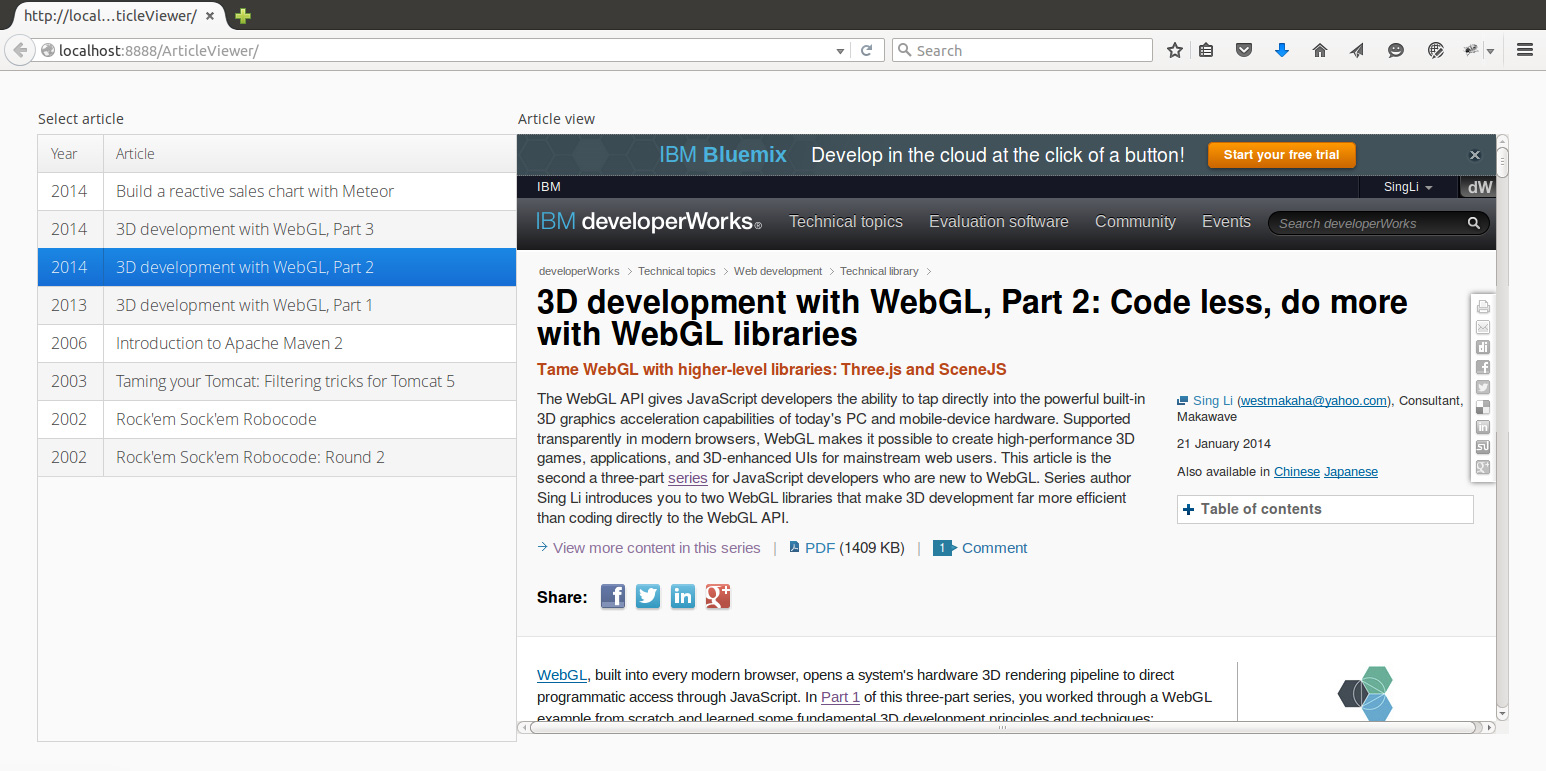Show bookmarks list icon in toolbar
The height and width of the screenshot is (771, 1546).
[x=1206, y=50]
